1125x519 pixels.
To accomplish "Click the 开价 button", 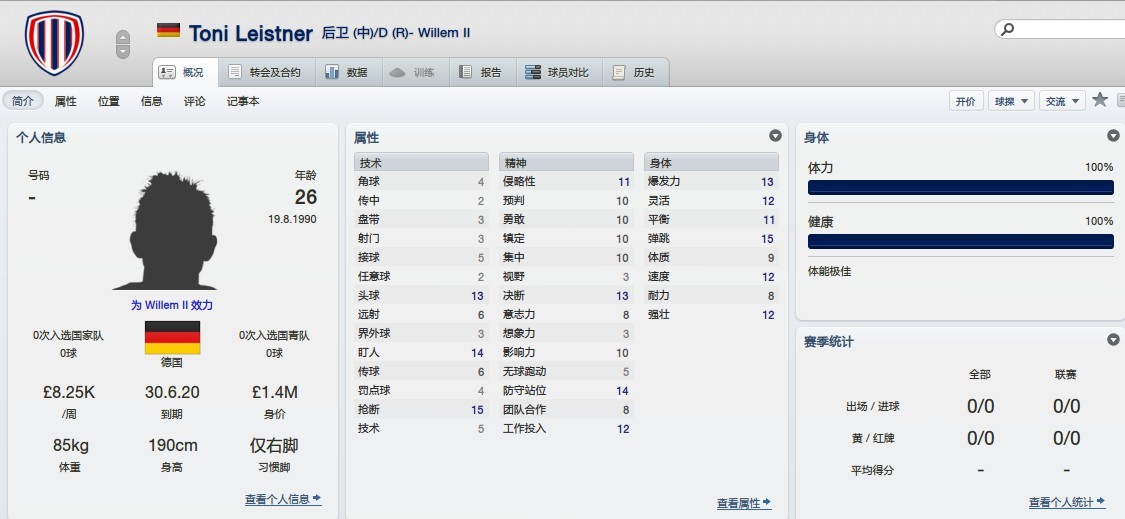I will pos(966,101).
